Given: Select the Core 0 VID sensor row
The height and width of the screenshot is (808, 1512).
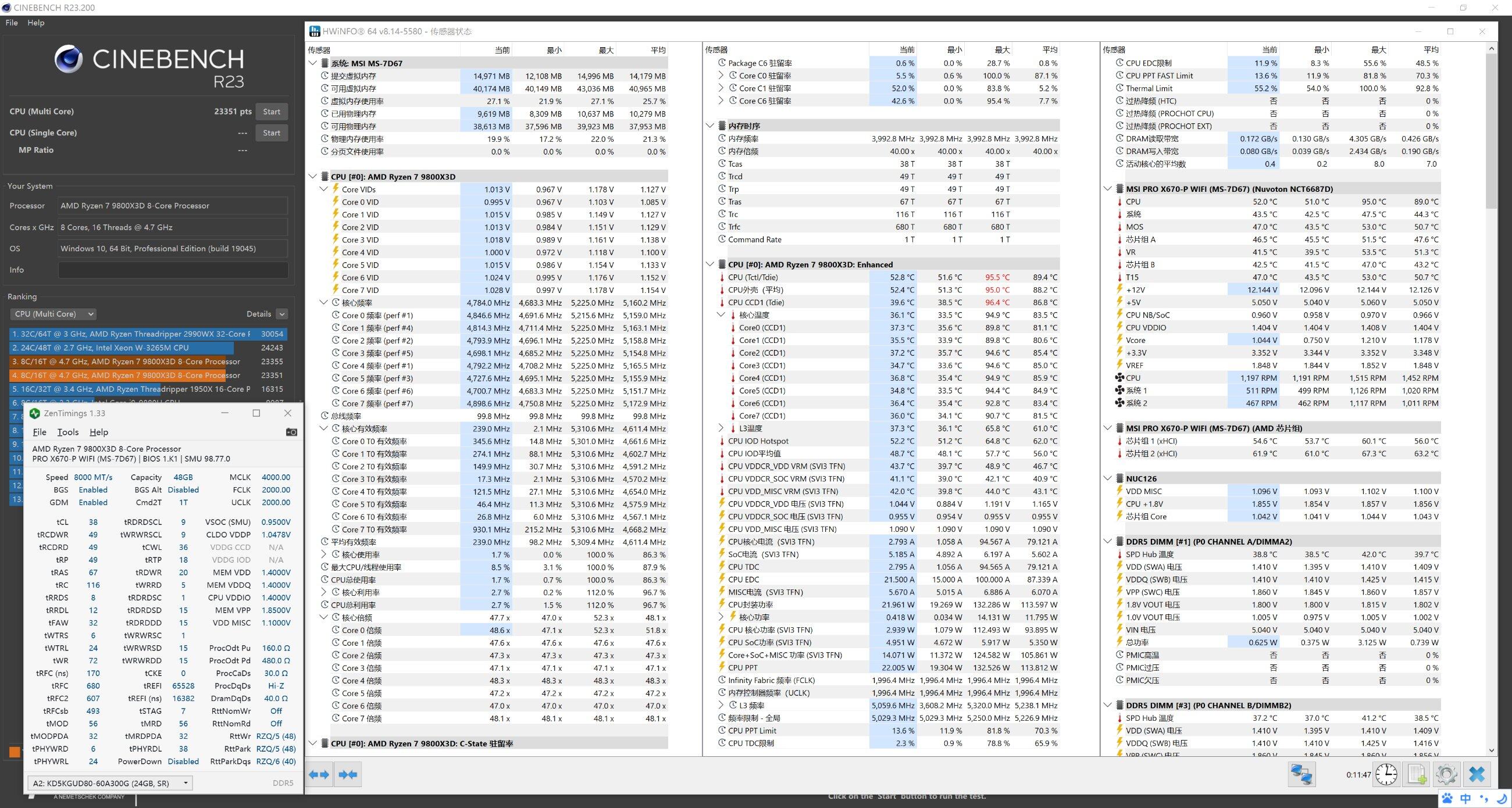Looking at the screenshot, I should pos(500,202).
